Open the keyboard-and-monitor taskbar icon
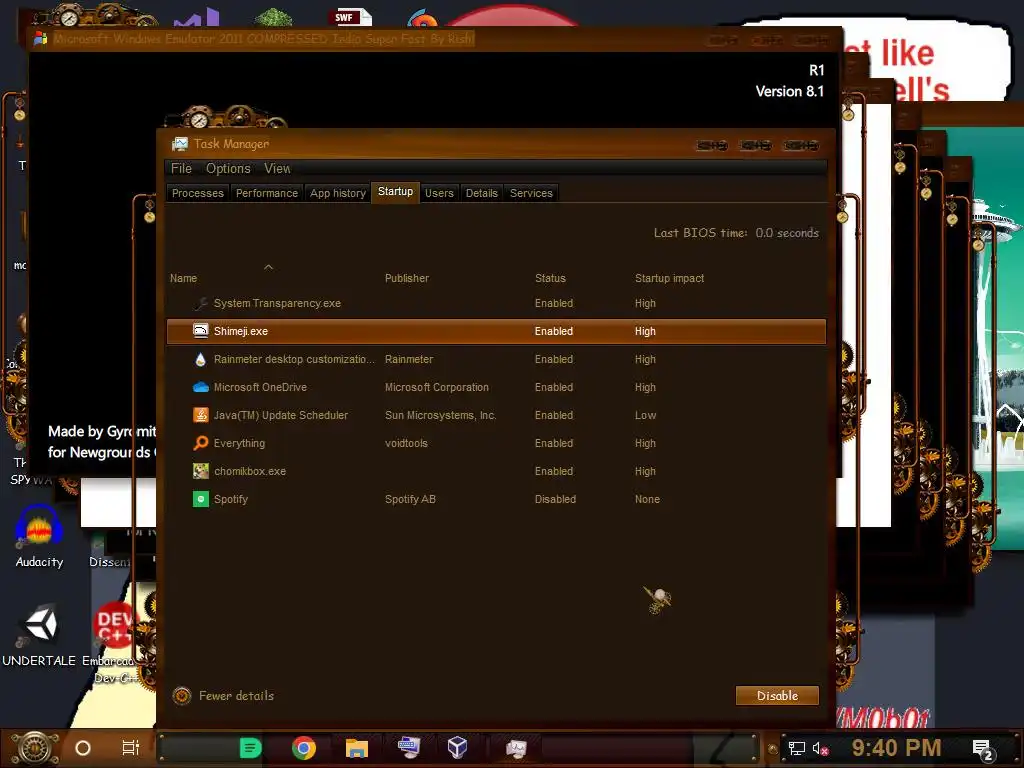1024x768 pixels. [x=409, y=747]
